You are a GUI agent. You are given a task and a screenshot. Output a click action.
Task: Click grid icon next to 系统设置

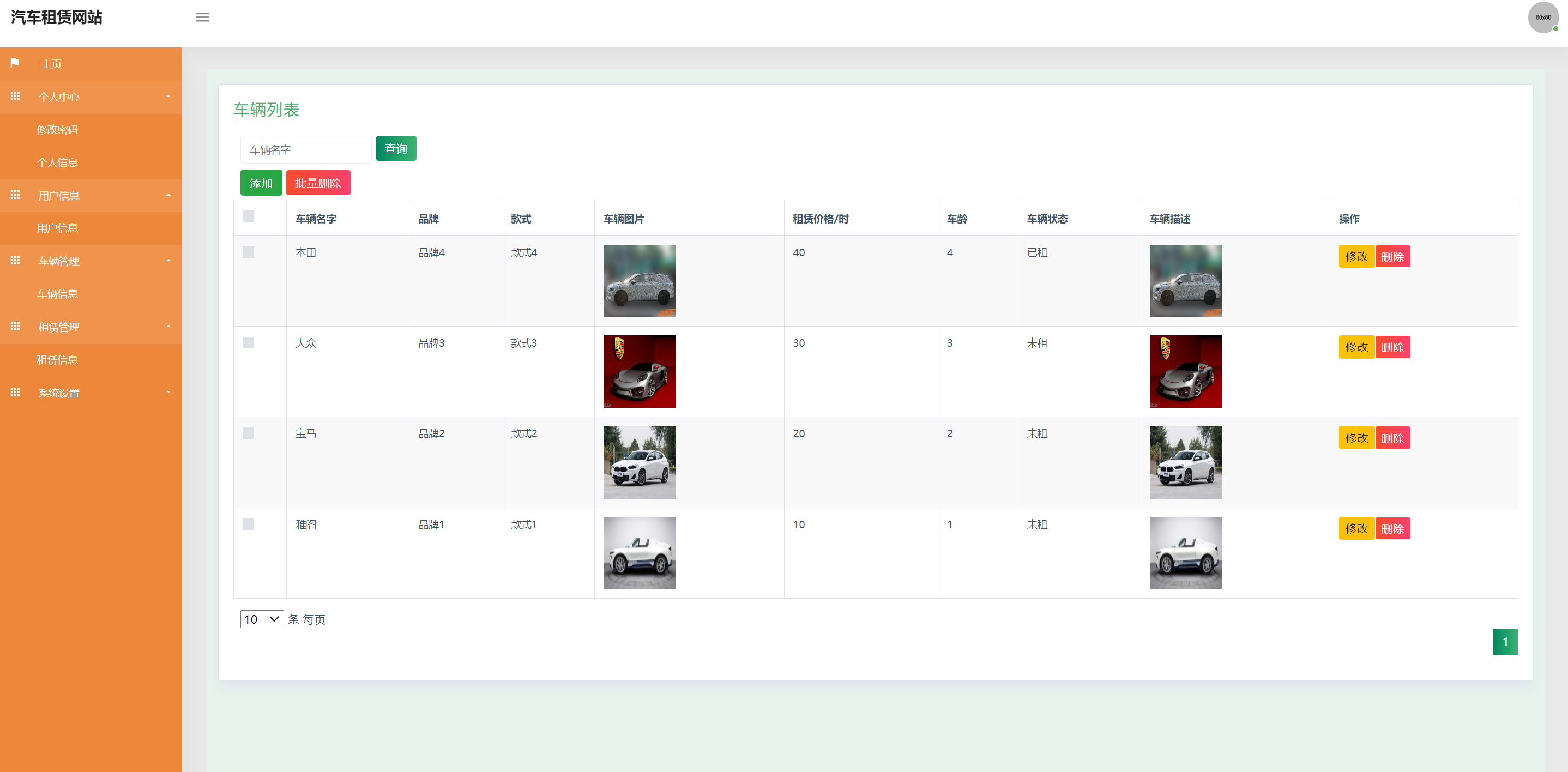point(15,392)
